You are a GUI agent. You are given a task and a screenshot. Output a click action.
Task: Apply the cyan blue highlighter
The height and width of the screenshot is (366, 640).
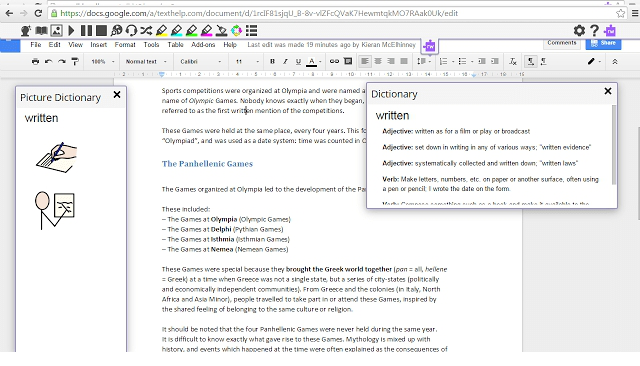[176, 31]
